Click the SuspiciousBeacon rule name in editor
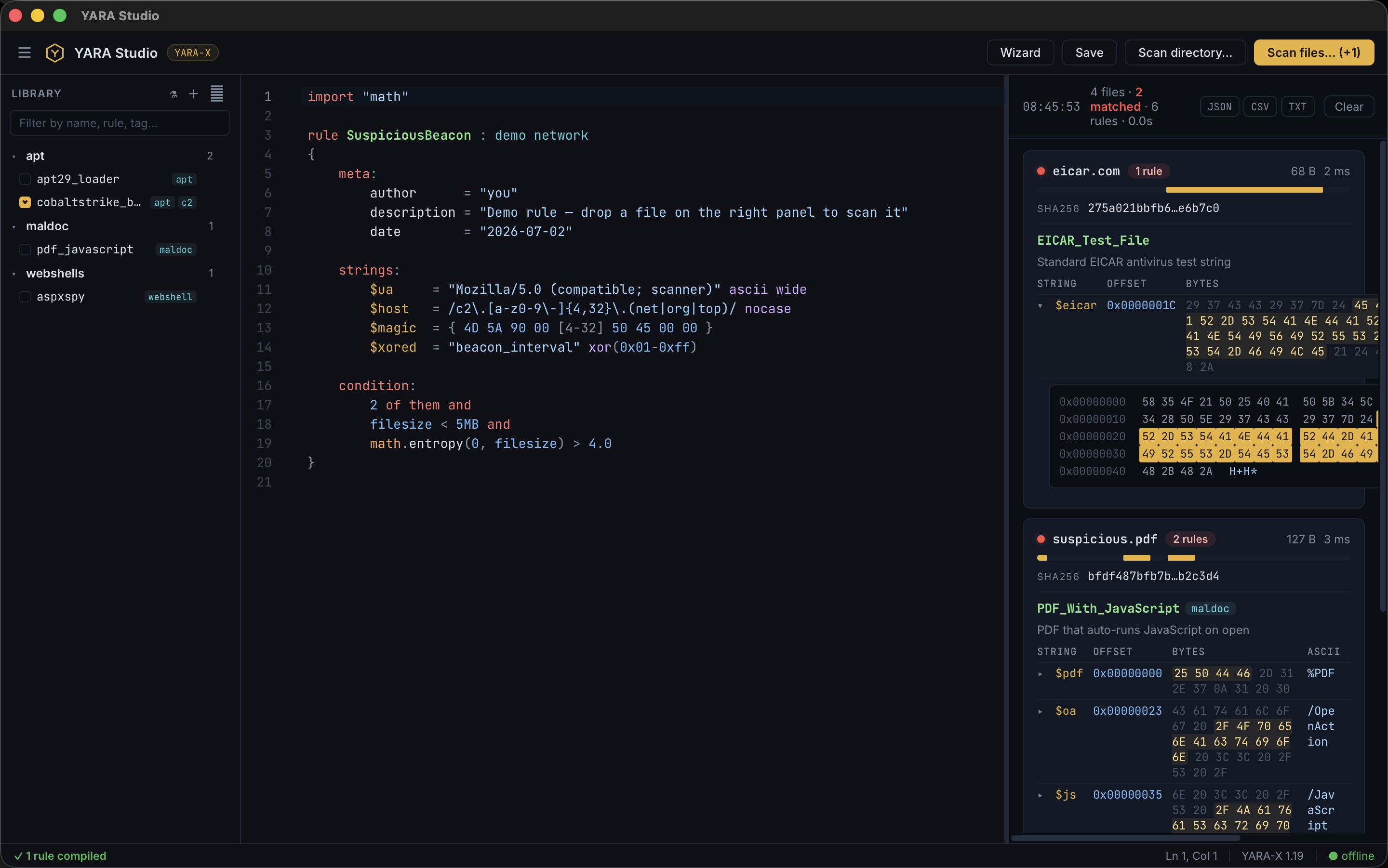1388x868 pixels. coord(408,135)
